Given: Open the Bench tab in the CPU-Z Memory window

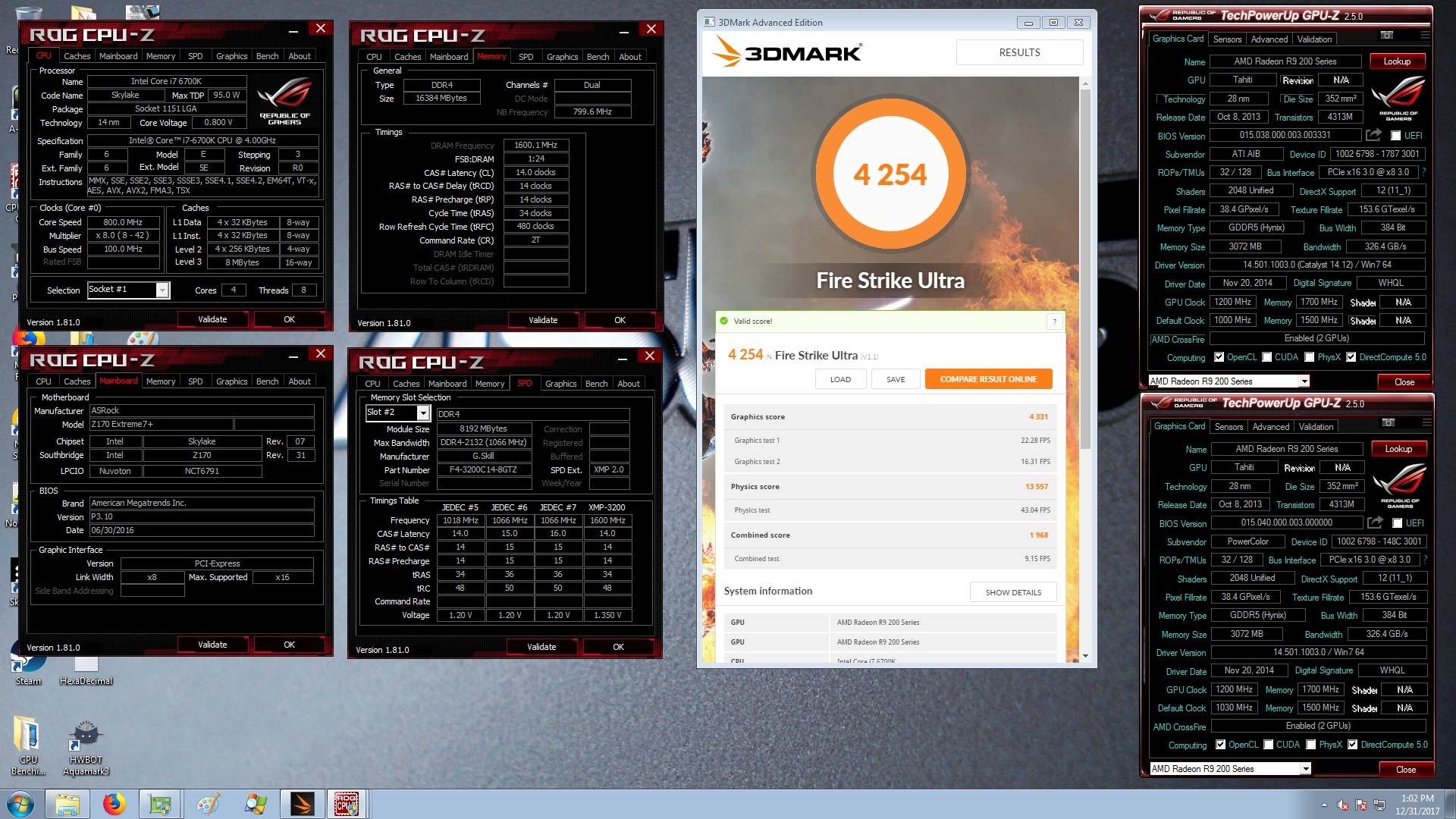Looking at the screenshot, I should [x=598, y=57].
